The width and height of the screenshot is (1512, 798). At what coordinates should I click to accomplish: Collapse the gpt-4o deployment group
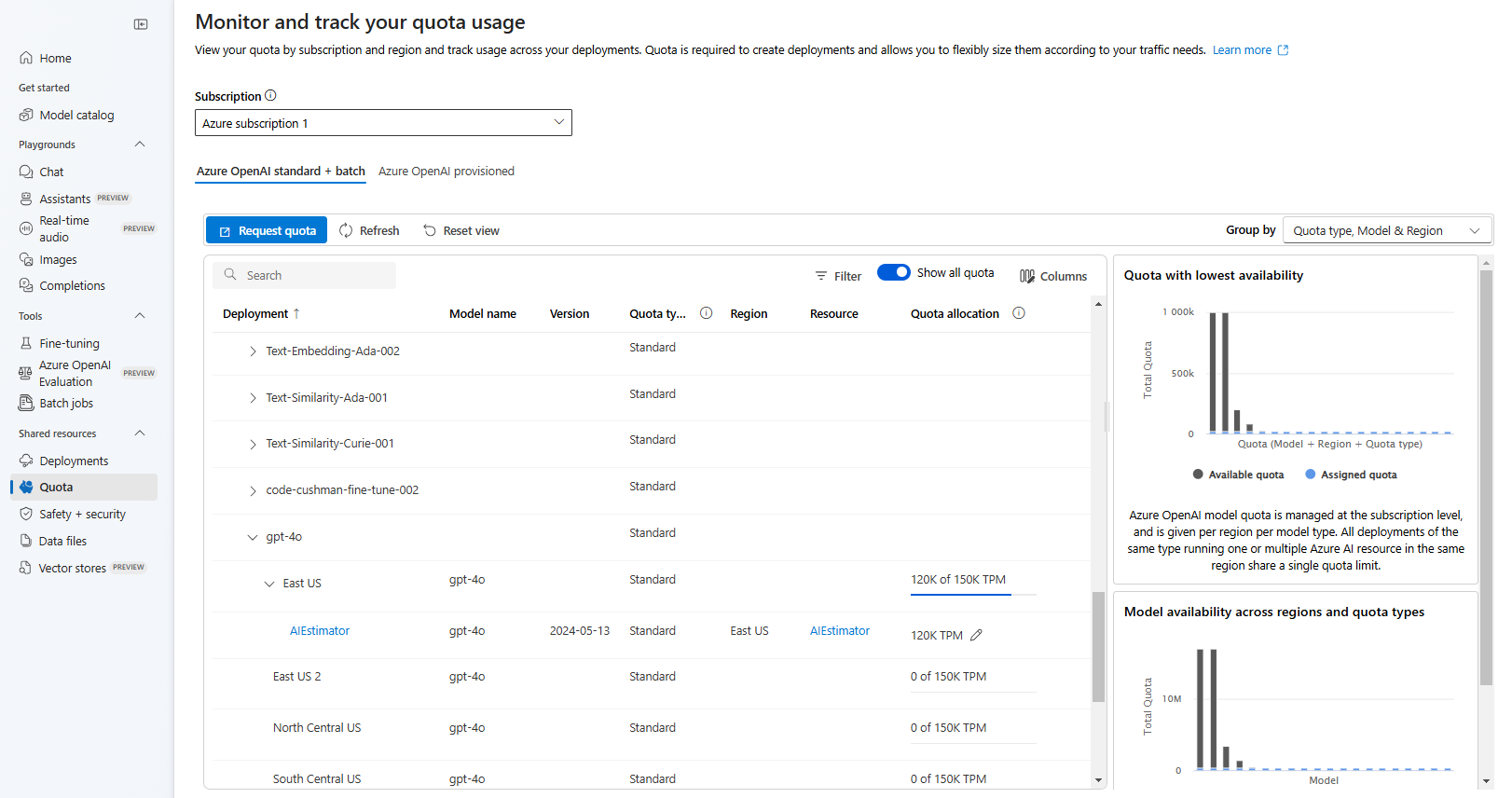(x=253, y=537)
